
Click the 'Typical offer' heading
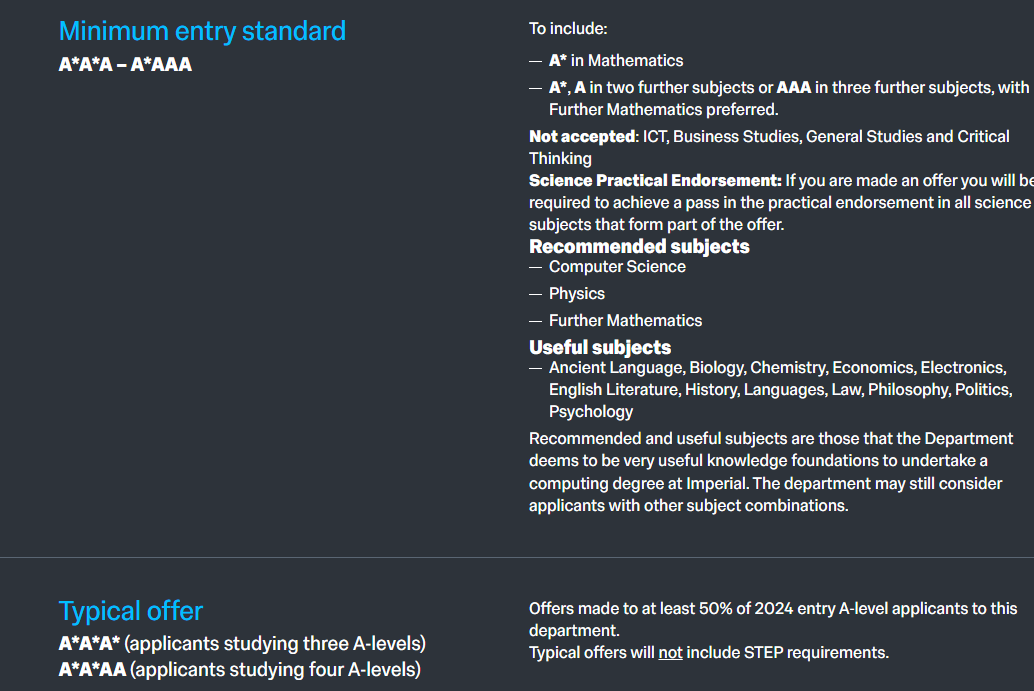[131, 611]
